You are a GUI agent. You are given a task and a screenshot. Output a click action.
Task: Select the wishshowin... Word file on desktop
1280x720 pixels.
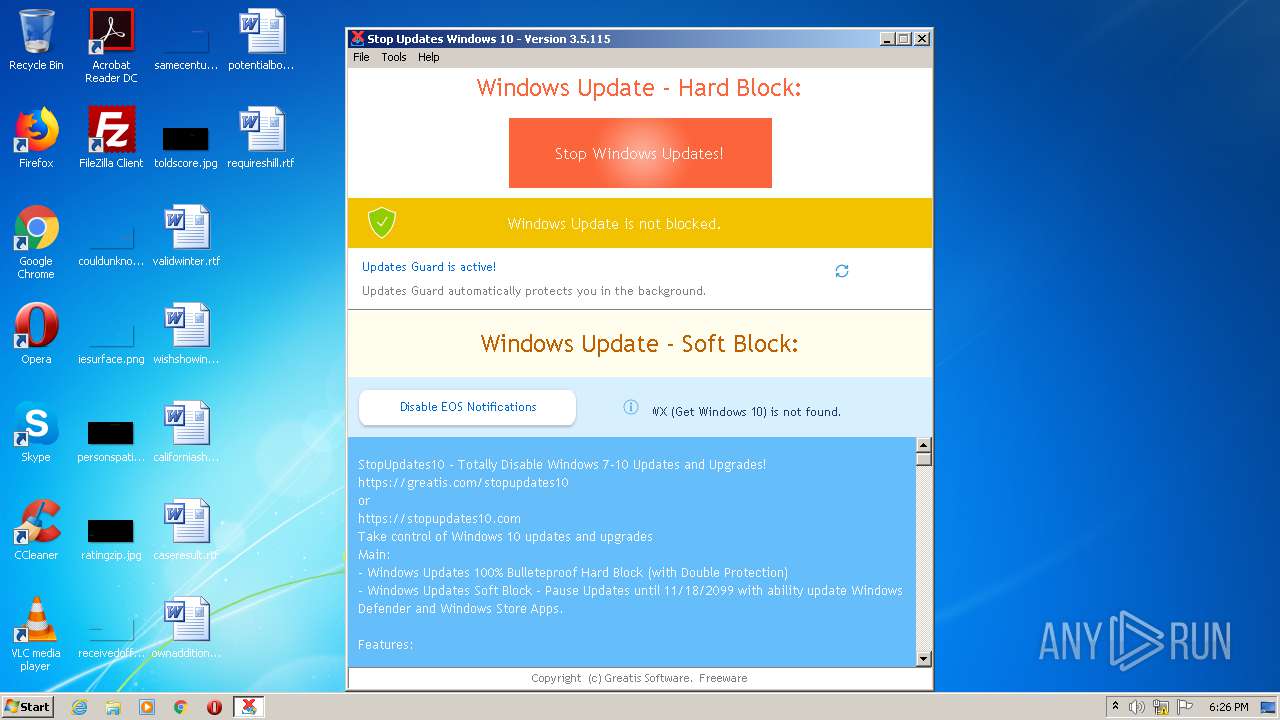click(186, 334)
